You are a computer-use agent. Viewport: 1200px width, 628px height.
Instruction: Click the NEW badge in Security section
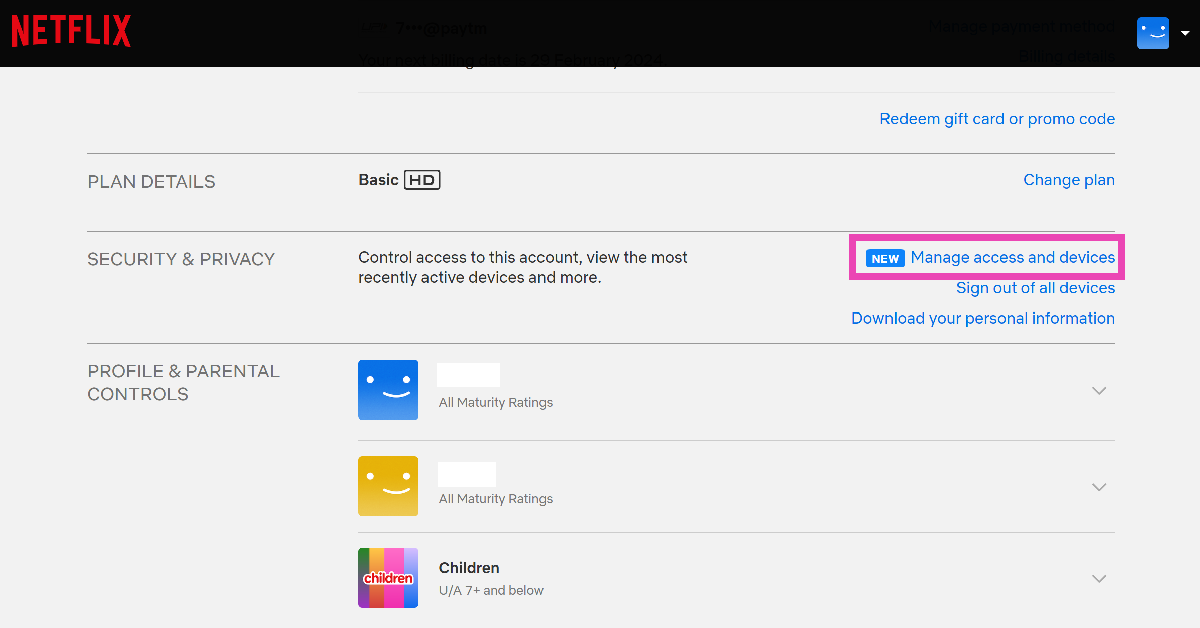885,258
